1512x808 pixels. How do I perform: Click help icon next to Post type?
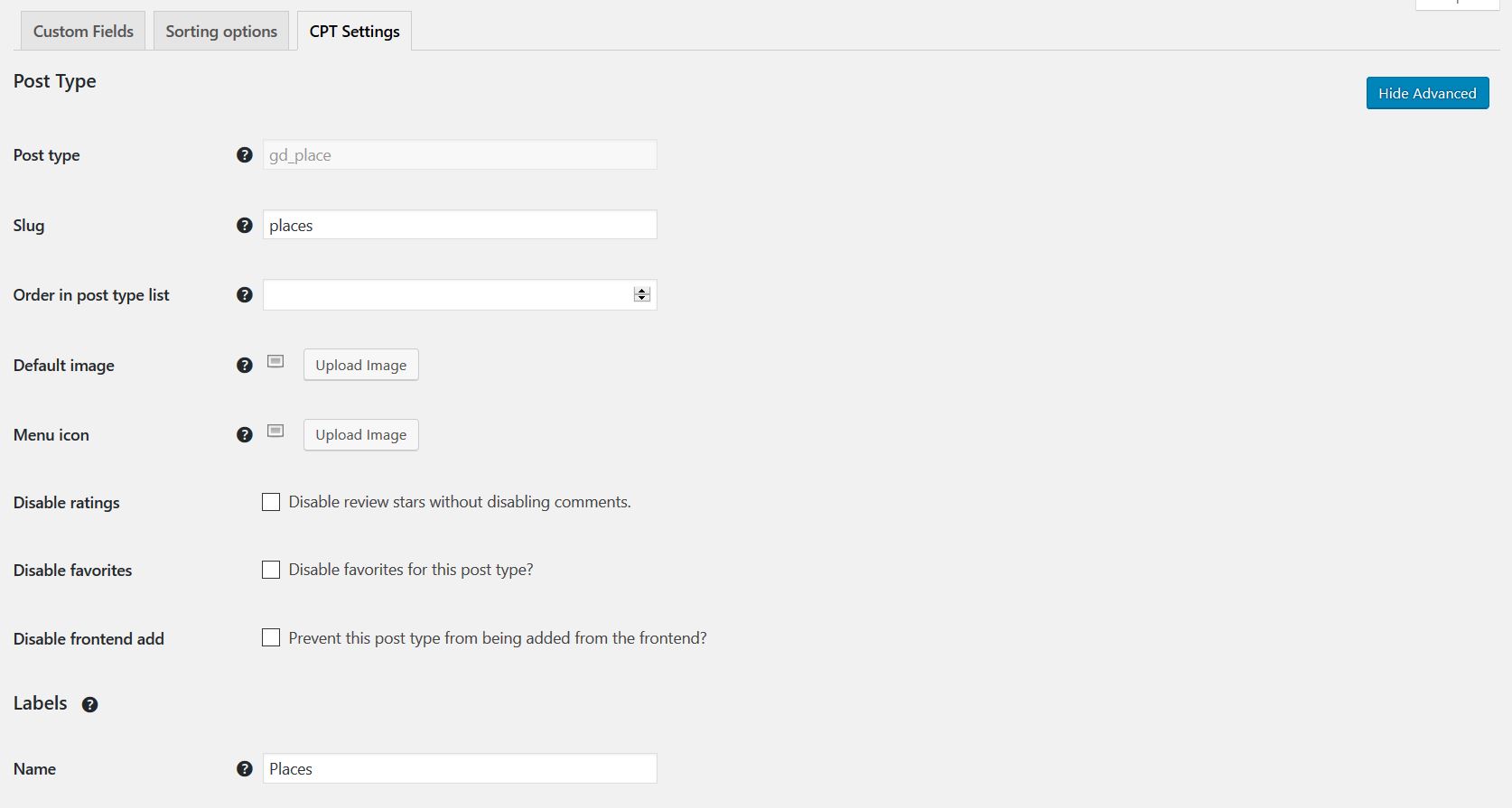[244, 155]
